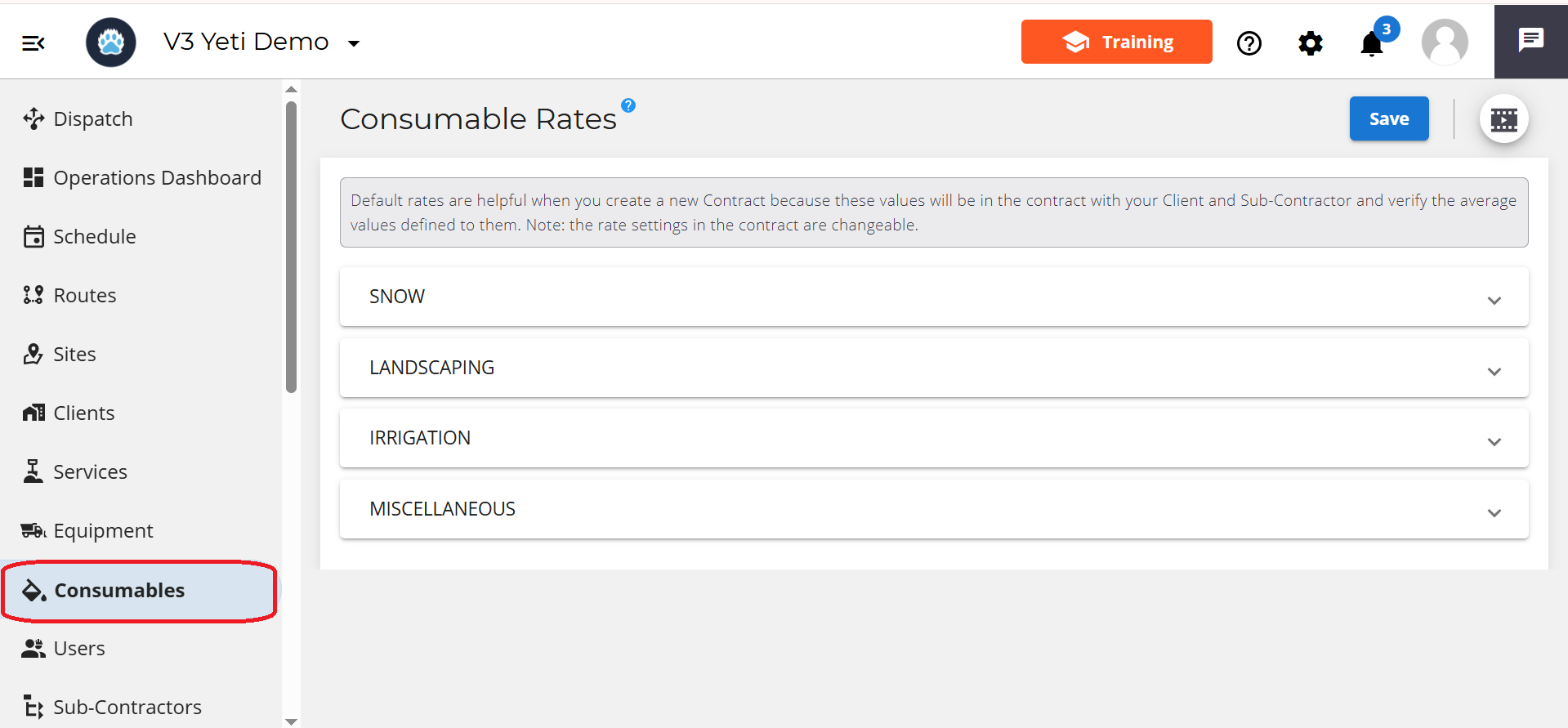The height and width of the screenshot is (728, 1568).
Task: View notifications via the bell icon
Action: tap(1372, 43)
